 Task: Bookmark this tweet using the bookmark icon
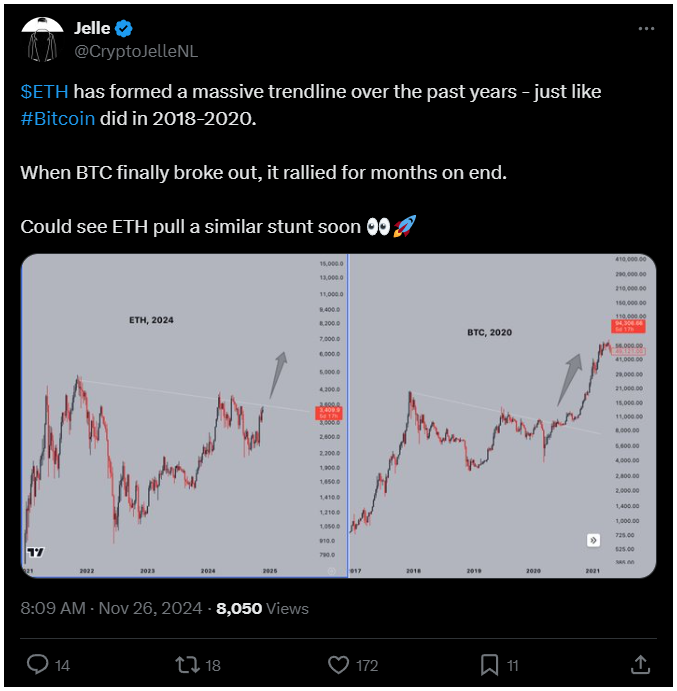pos(489,665)
